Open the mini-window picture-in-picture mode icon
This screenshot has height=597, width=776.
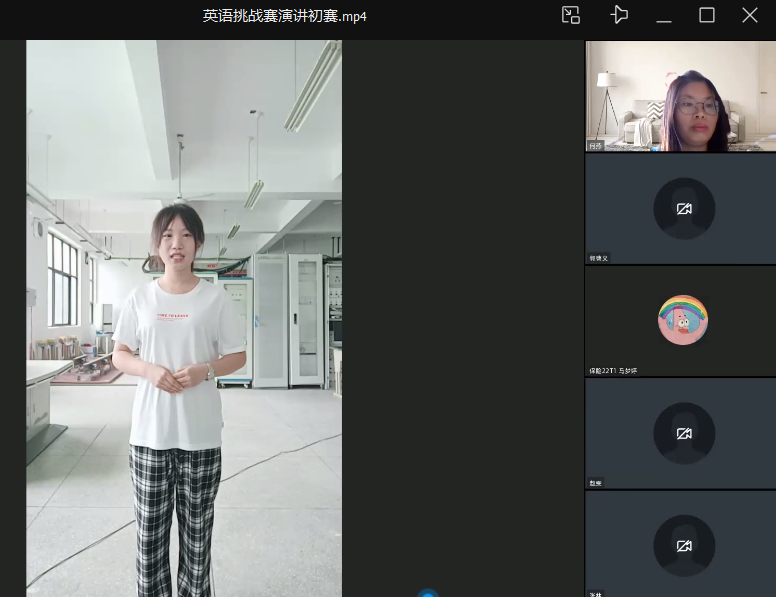pos(571,15)
